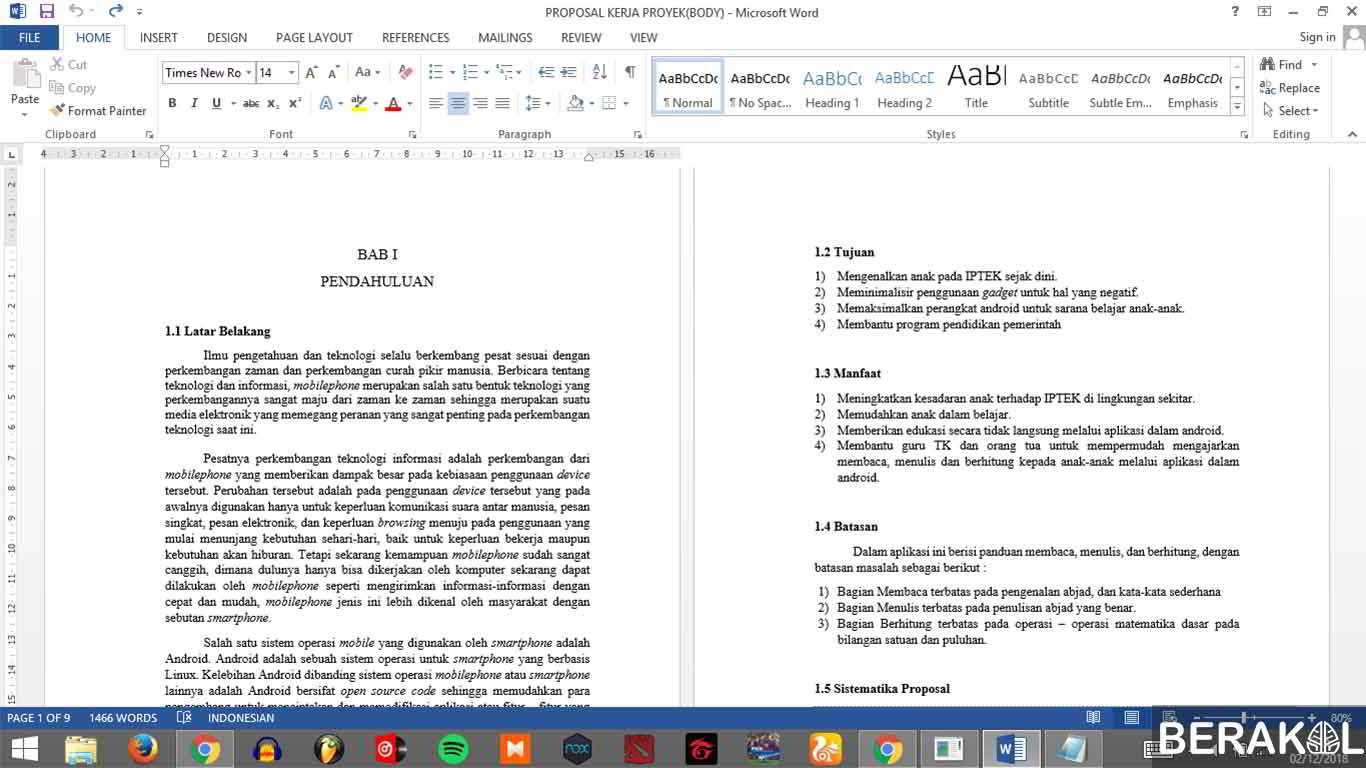Screen dimensions: 1366x768
Task: Open Spotify from the taskbar
Action: [x=453, y=749]
